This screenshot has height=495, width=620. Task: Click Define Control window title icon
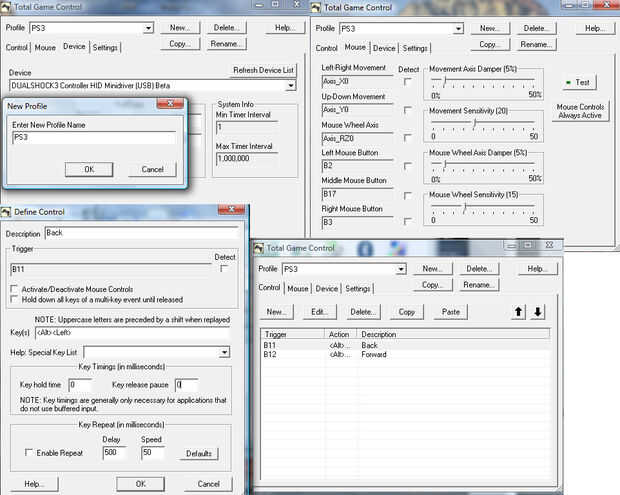pyautogui.click(x=6, y=212)
